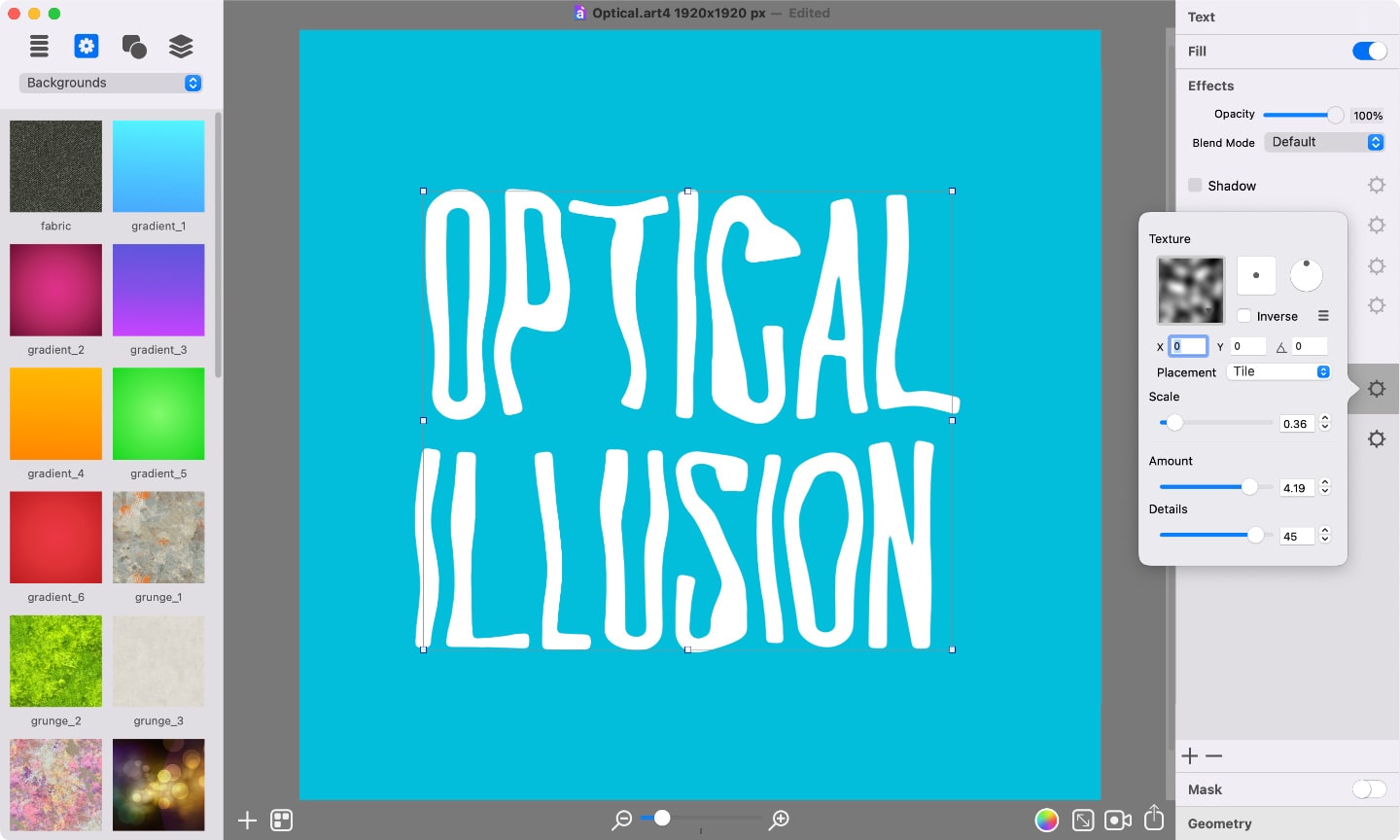Image resolution: width=1400 pixels, height=840 pixels.
Task: Select the fabric background thumbnail
Action: [55, 166]
